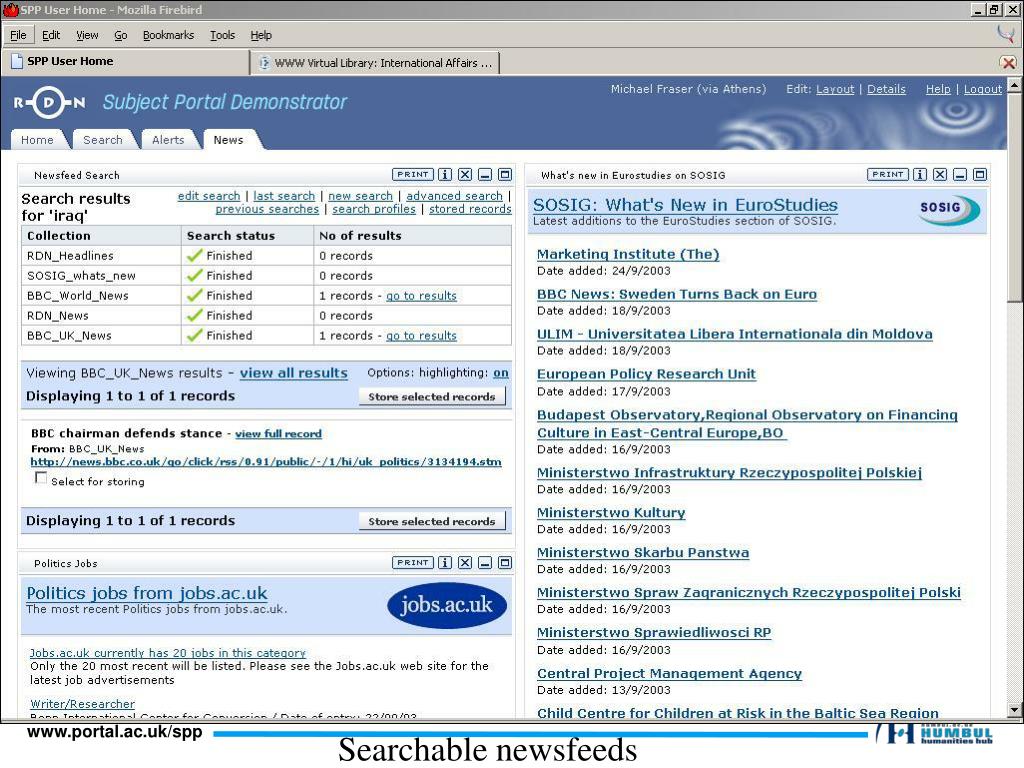Switch to the Search portal tab

click(103, 140)
